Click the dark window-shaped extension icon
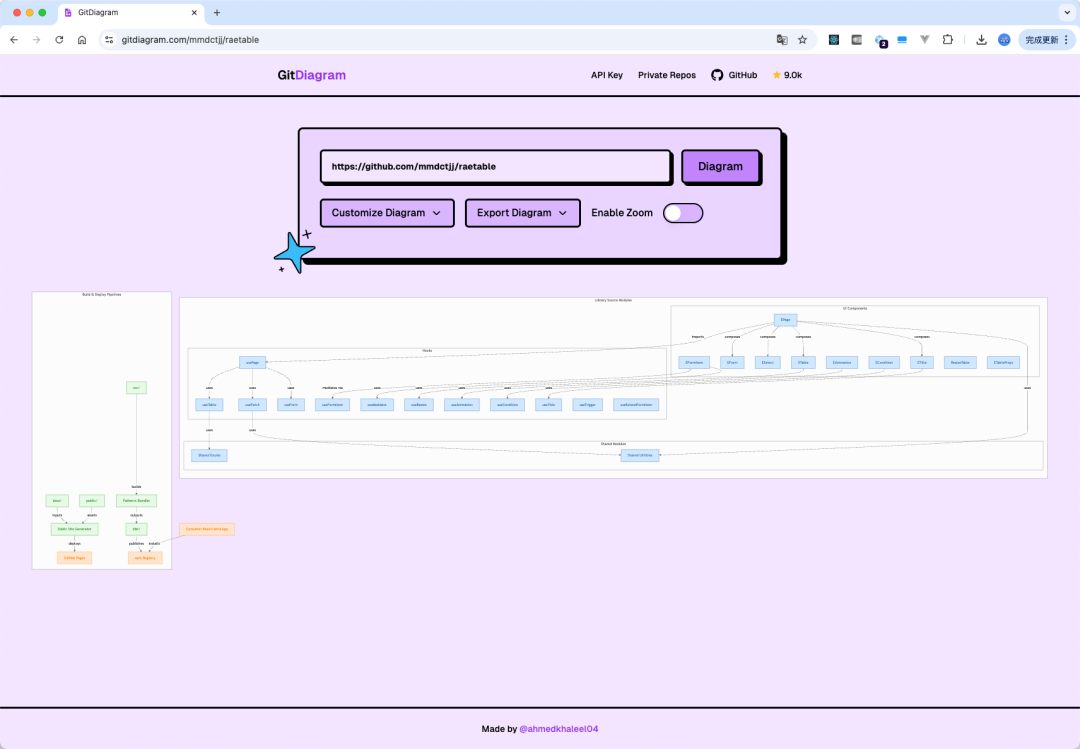Screen dimensions: 1080x749 pos(857,40)
